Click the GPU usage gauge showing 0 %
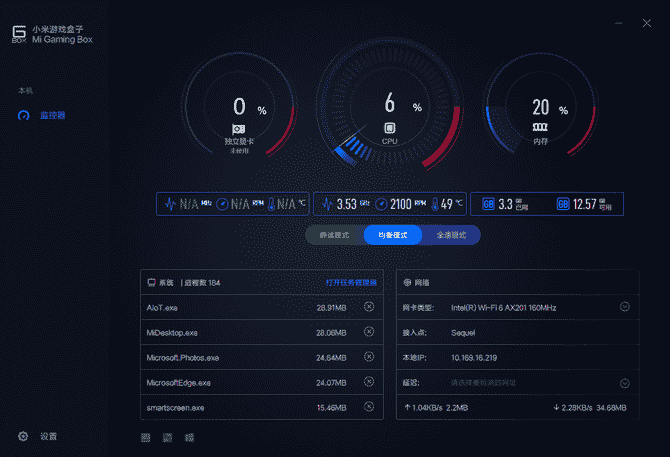The height and width of the screenshot is (457, 670). pyautogui.click(x=239, y=106)
